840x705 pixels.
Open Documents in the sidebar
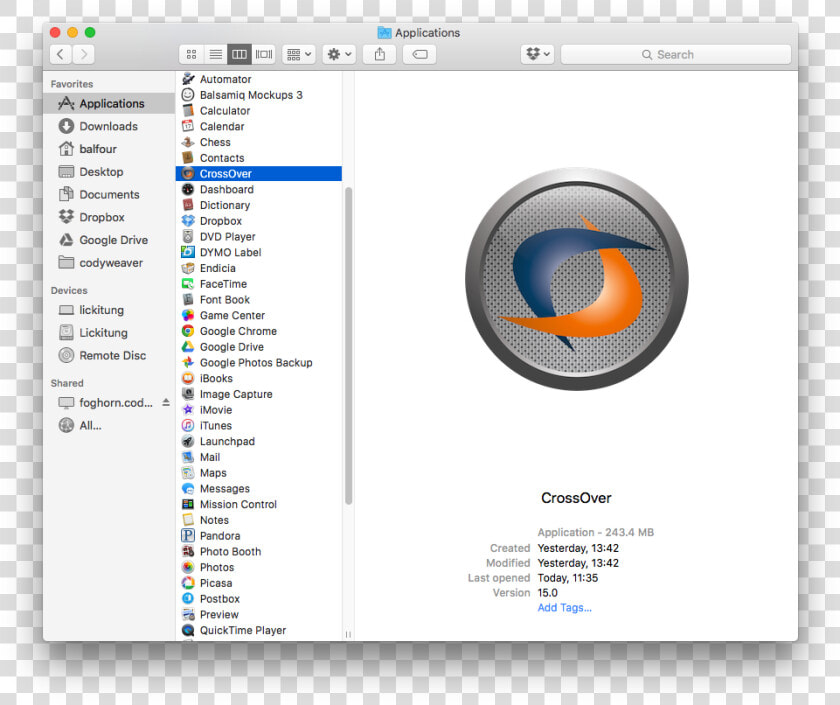coord(109,194)
